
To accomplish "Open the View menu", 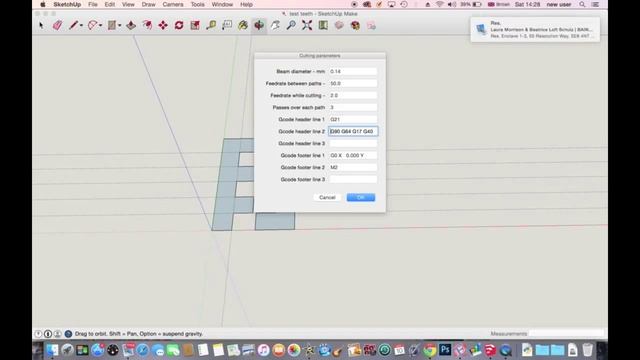I will point(128,4).
